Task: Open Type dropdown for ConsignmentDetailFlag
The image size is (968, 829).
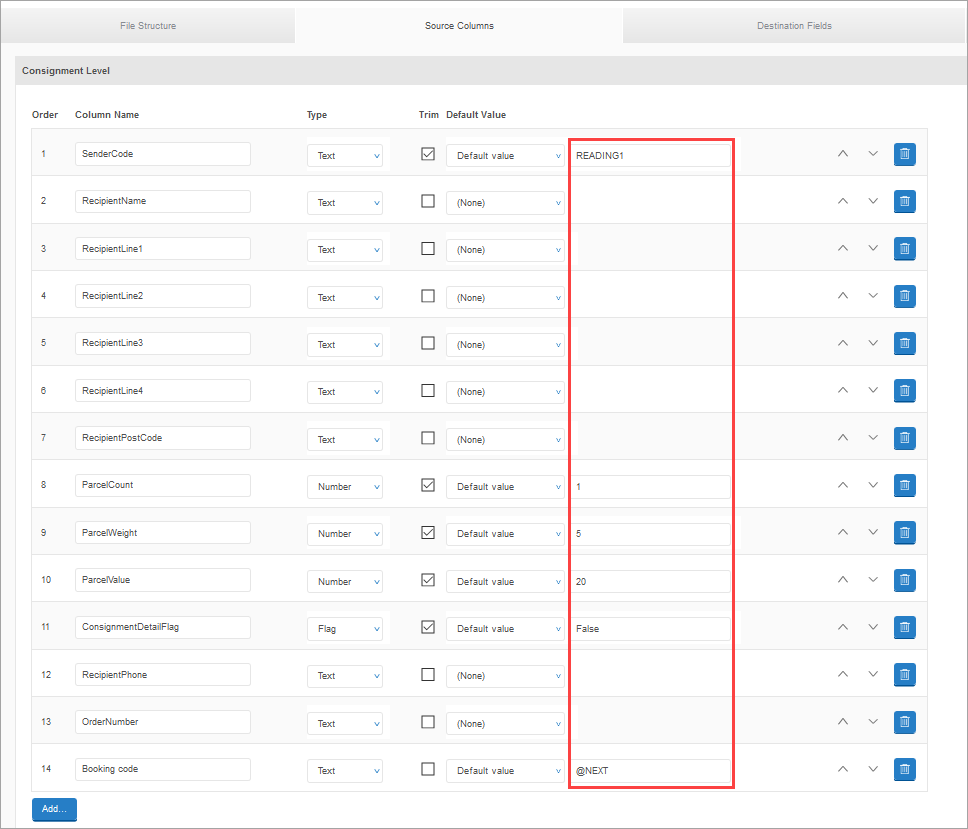Action: tap(345, 629)
